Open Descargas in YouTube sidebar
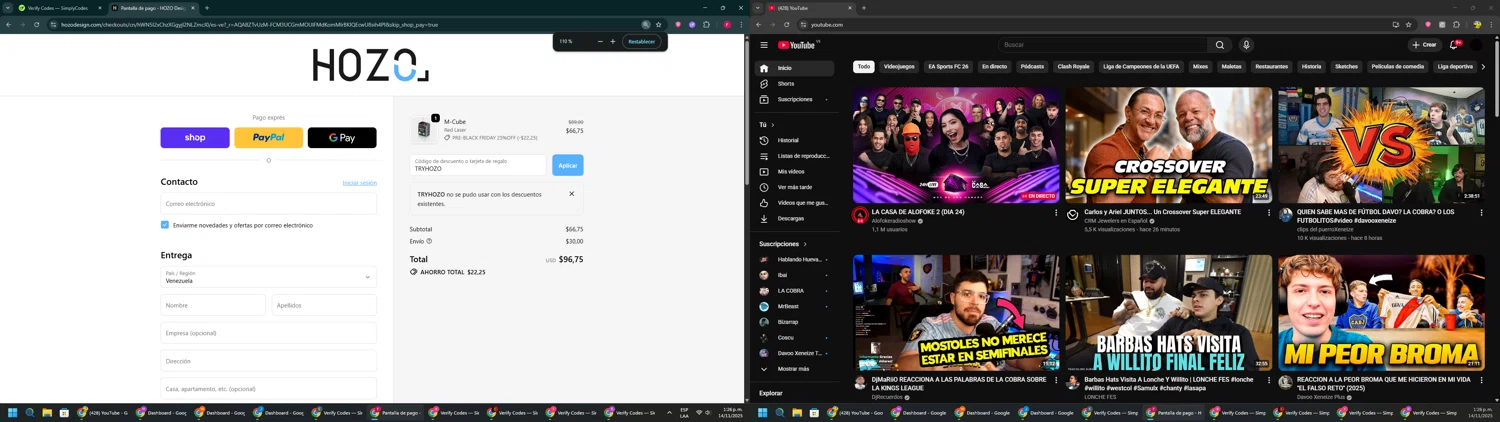Screen dimensions: 1500x422 [795, 218]
